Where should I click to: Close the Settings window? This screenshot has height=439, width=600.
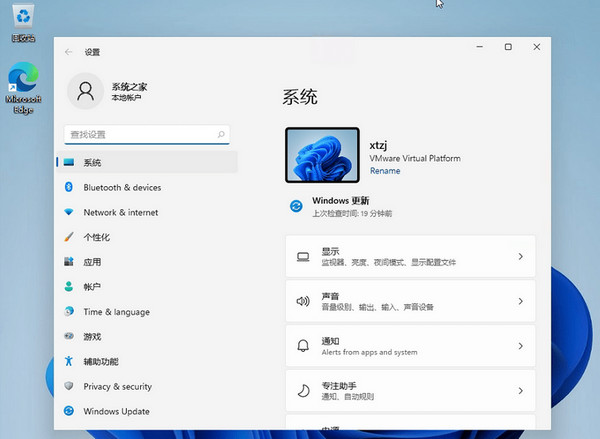[537, 47]
